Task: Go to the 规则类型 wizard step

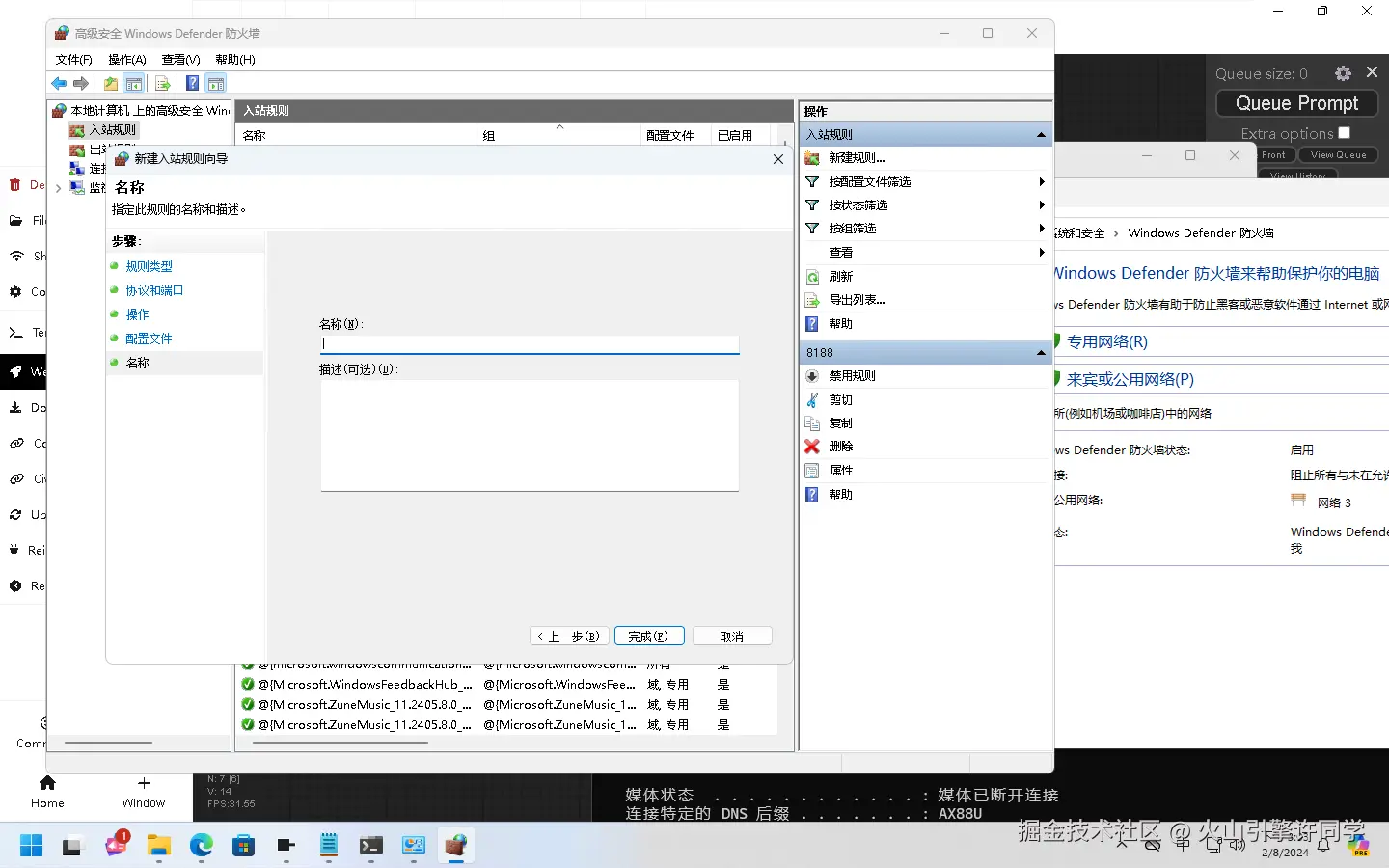Action: [149, 266]
